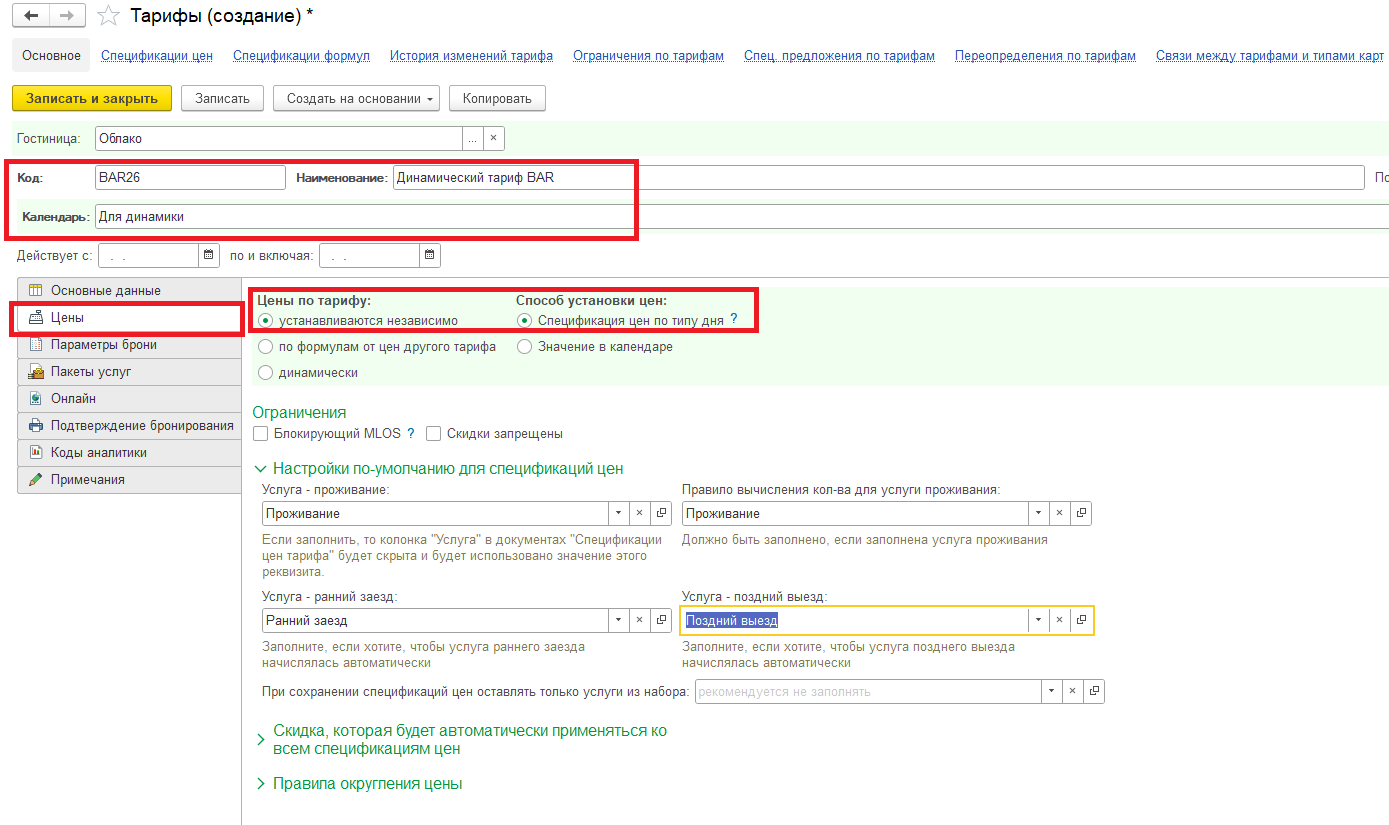Open the 'Переопределения по тарифам' link
The height and width of the screenshot is (825, 1389).
pos(1045,56)
